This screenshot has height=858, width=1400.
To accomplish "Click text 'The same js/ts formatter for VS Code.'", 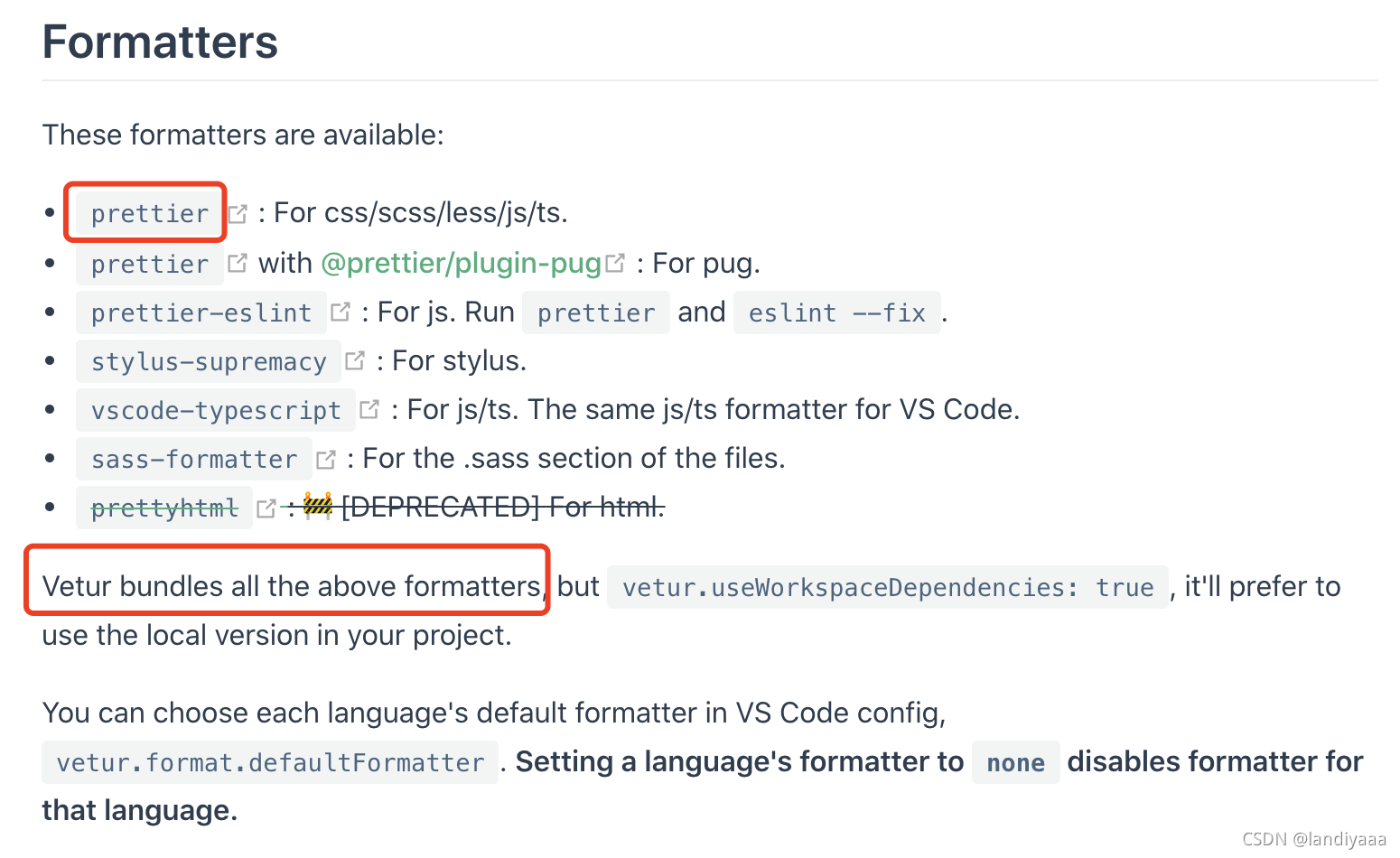I will click(x=774, y=409).
